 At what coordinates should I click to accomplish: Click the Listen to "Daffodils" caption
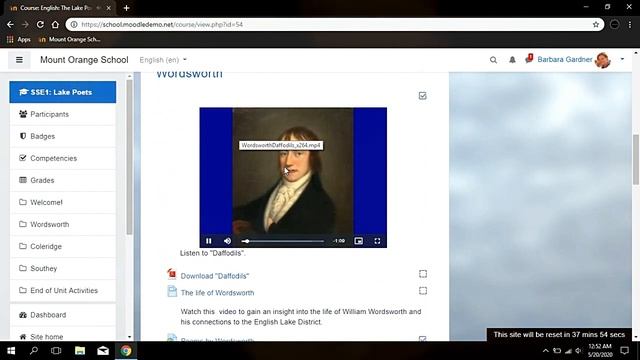coord(213,253)
